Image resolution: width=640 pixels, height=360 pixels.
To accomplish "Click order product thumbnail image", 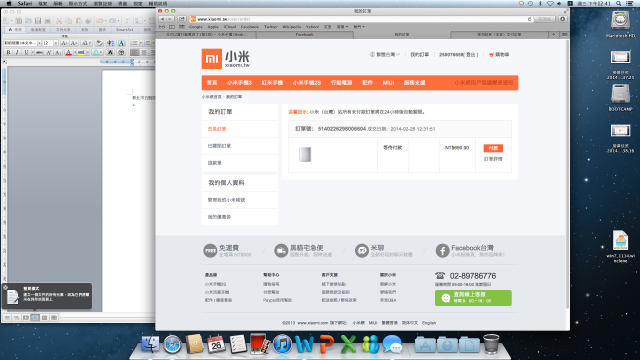I will click(305, 154).
